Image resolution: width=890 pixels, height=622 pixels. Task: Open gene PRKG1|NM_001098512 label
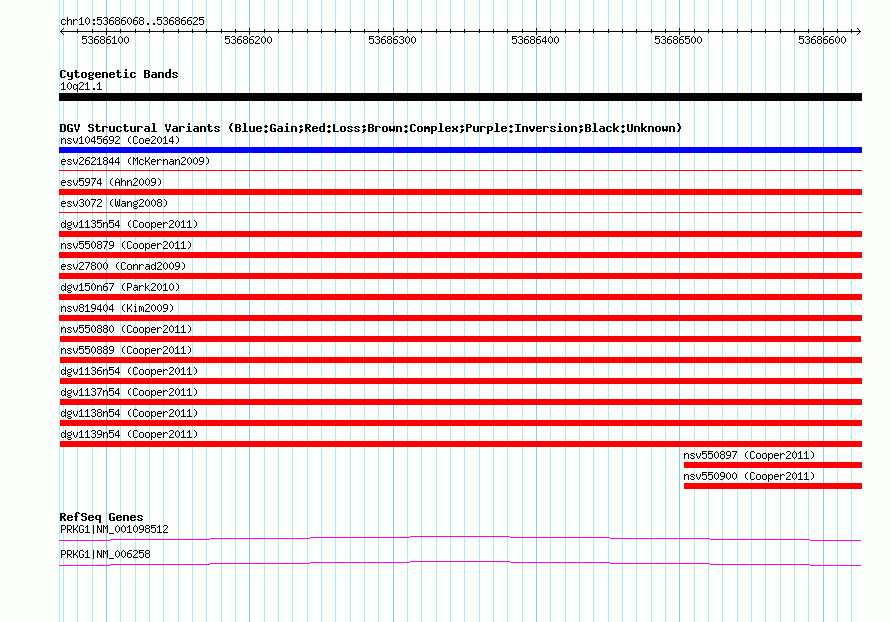coord(114,529)
